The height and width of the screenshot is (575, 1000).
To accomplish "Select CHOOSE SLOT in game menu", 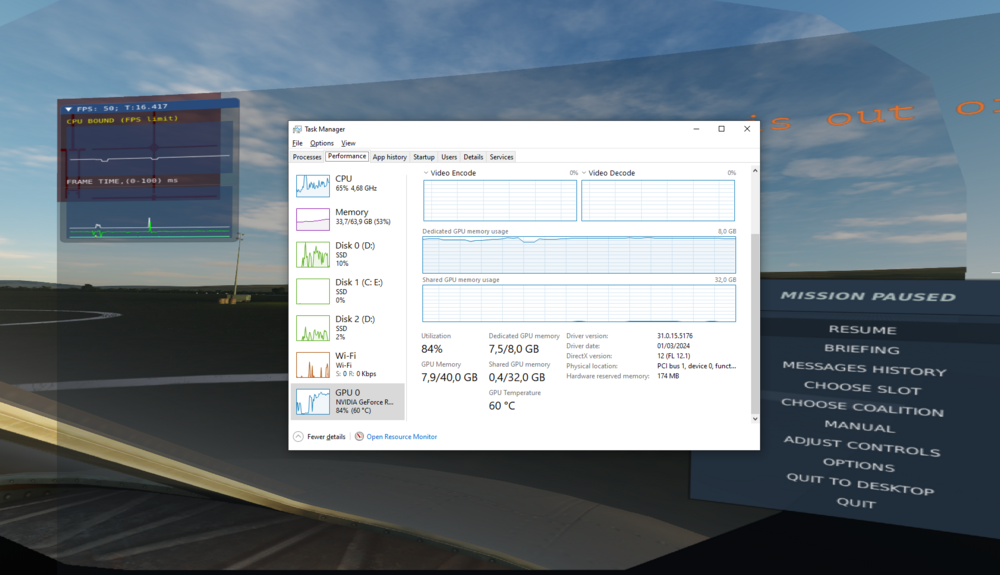I will pos(862,388).
